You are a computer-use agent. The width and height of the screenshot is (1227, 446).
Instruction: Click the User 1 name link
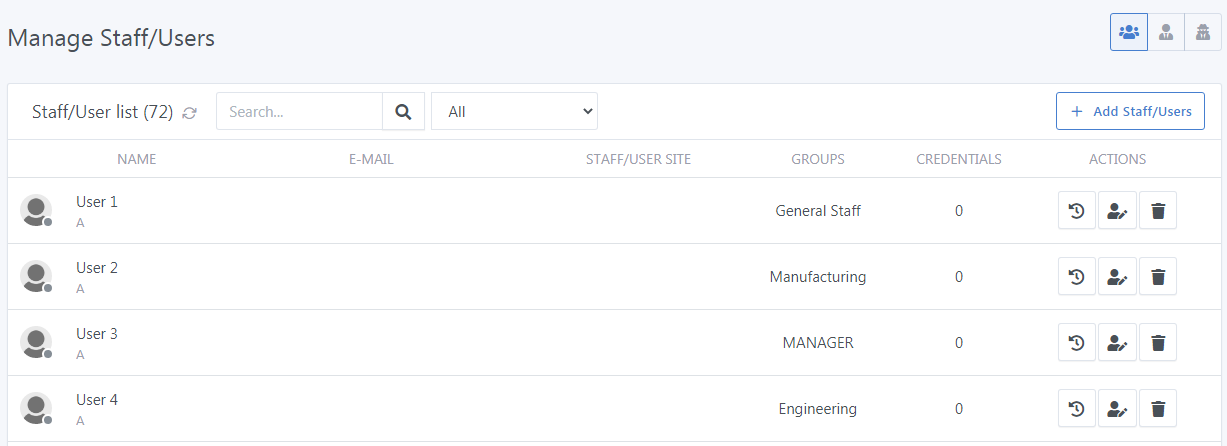pyautogui.click(x=97, y=202)
